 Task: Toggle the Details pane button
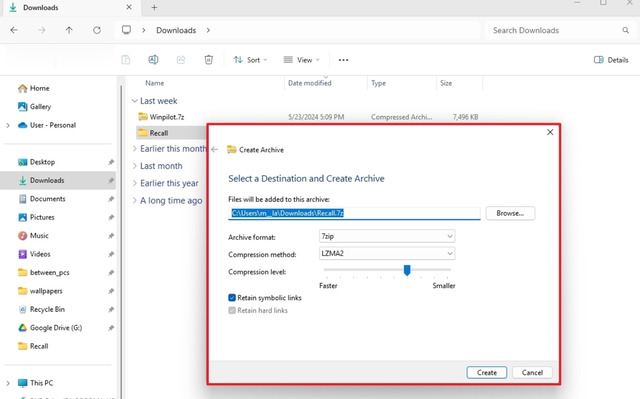611,60
